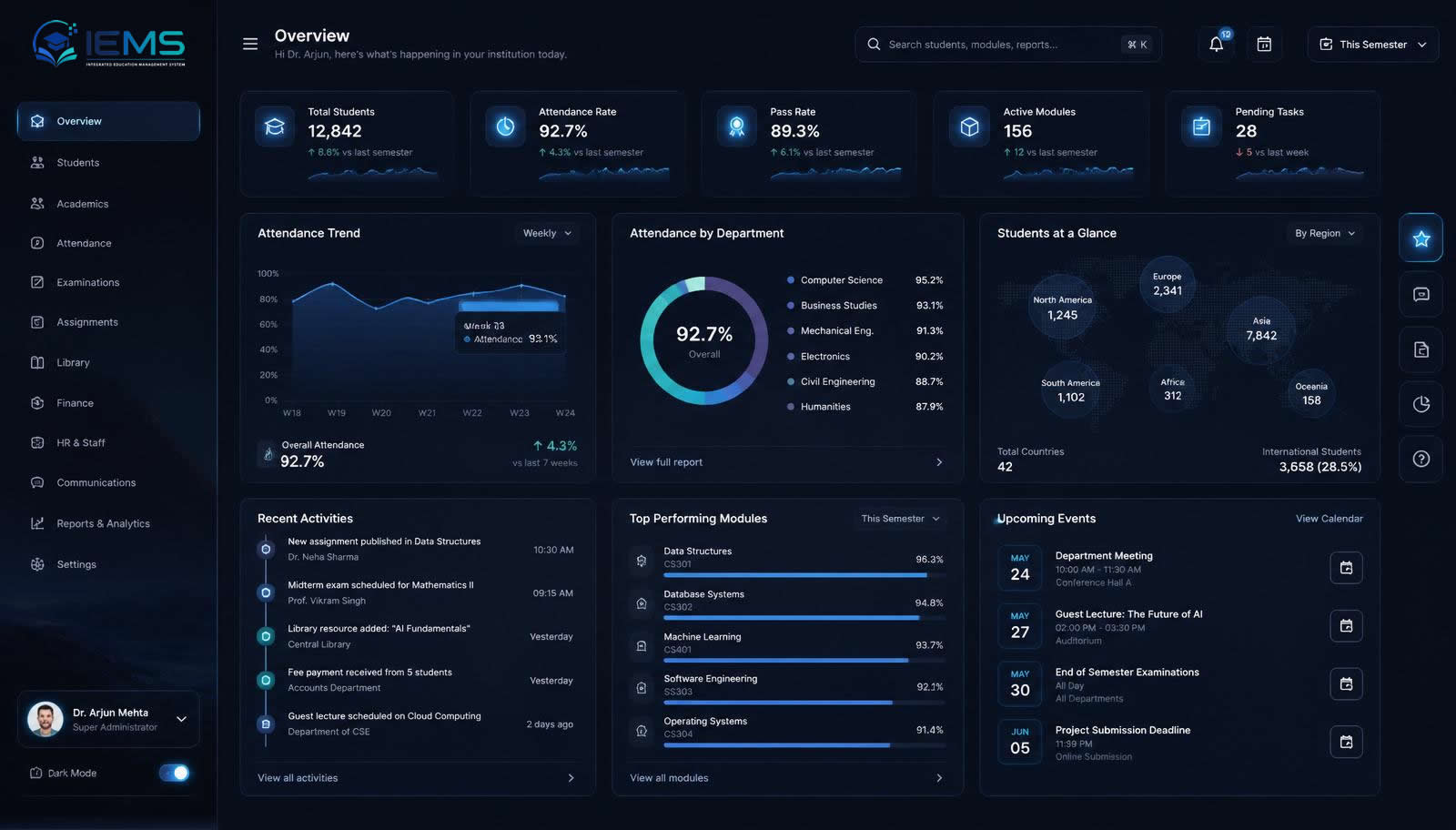The image size is (1456, 830).
Task: Click the Pass Rate award icon
Action: 737,127
